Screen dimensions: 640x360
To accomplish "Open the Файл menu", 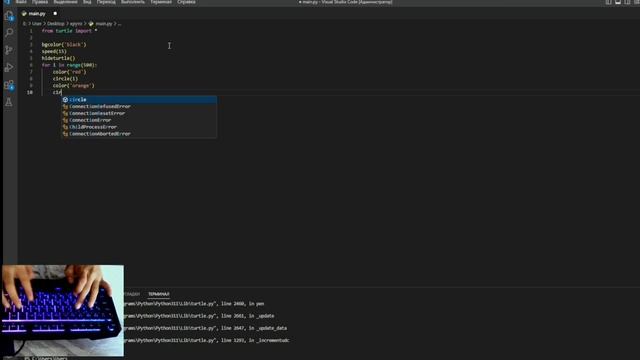I will pos(21,2).
